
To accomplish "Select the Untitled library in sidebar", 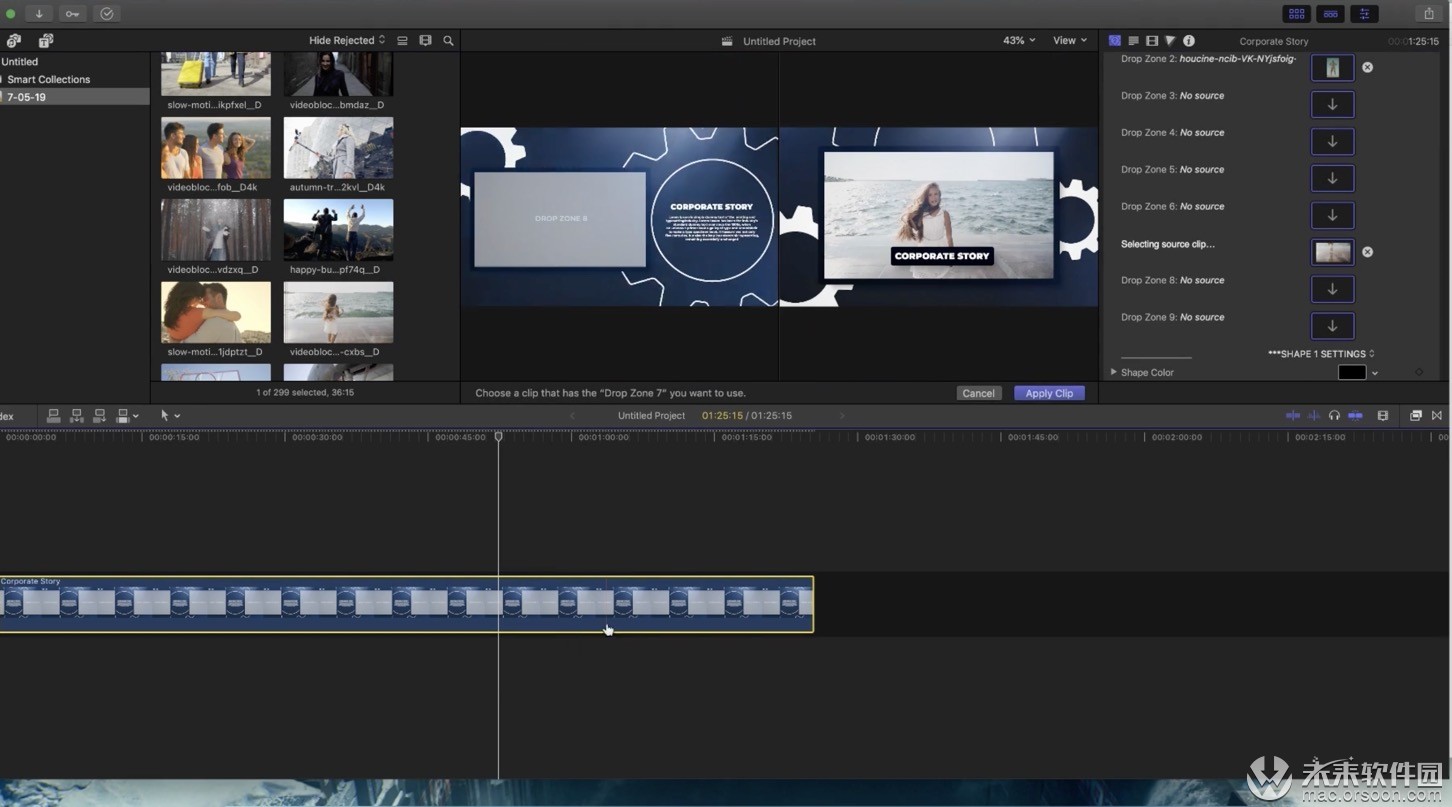I will (20, 61).
